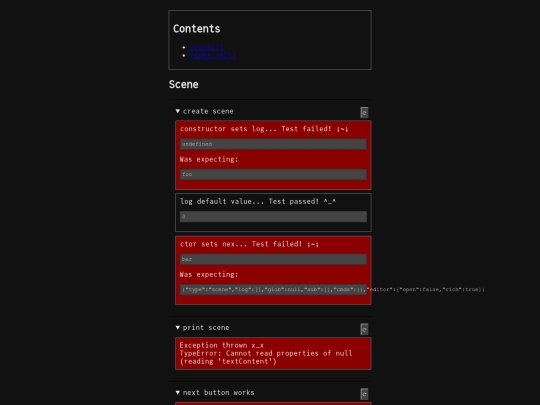540x405 pixels.
Task: Click the 'bar' result value box
Action: pyautogui.click(x=273, y=259)
